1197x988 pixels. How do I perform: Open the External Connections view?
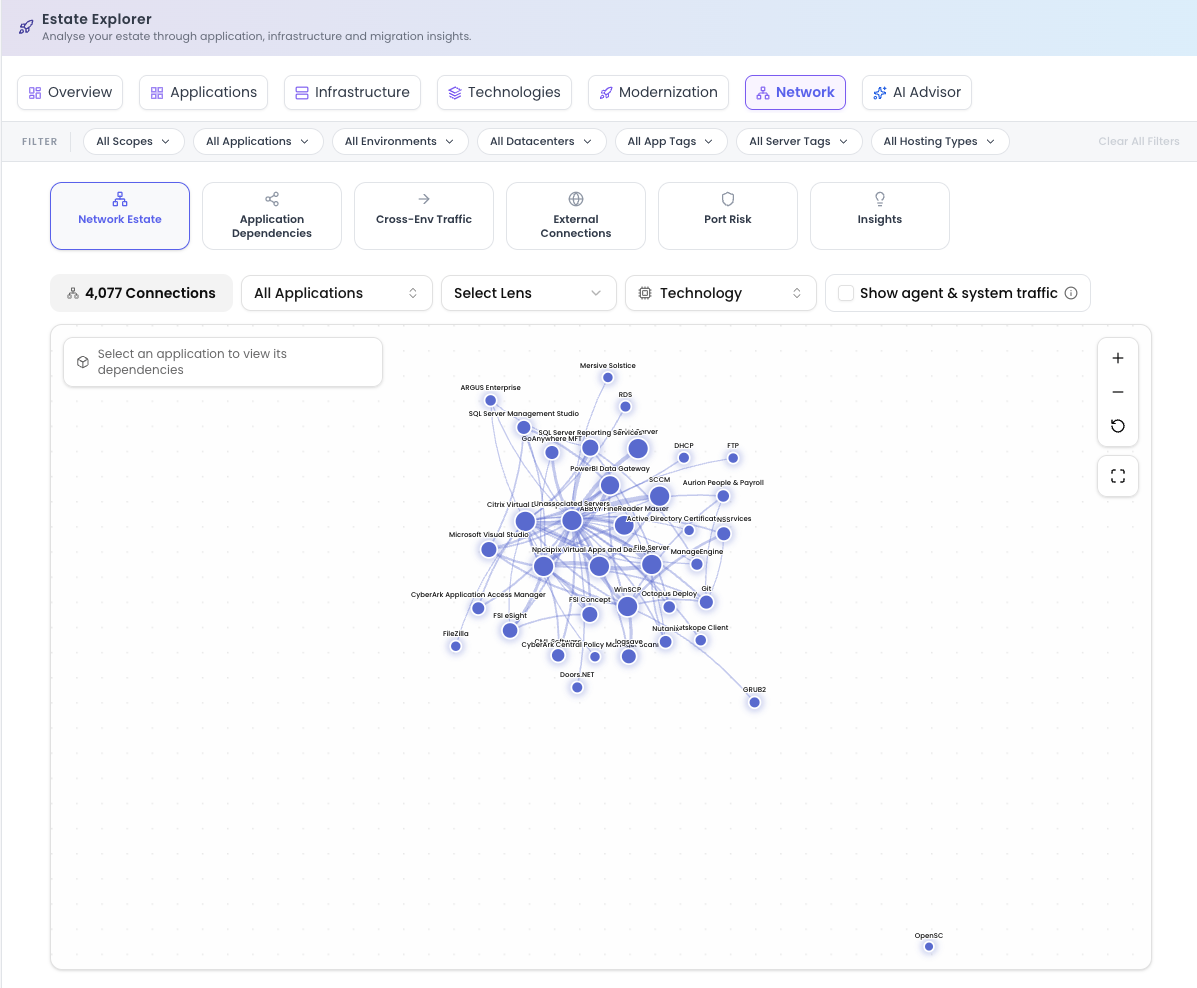pyautogui.click(x=576, y=216)
